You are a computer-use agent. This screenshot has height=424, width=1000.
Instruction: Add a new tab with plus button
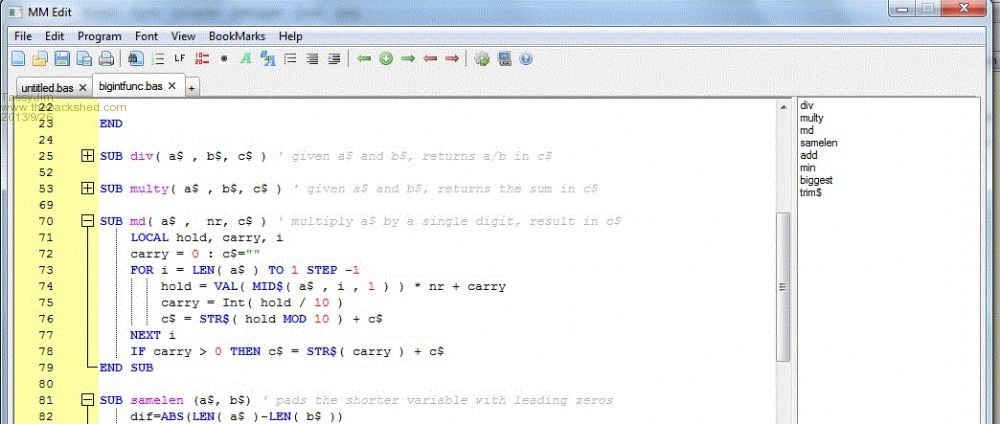coord(191,88)
